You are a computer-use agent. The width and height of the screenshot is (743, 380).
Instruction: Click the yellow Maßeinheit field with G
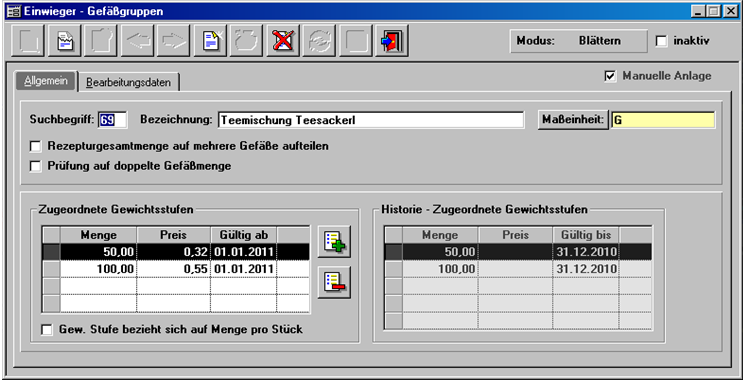click(663, 120)
